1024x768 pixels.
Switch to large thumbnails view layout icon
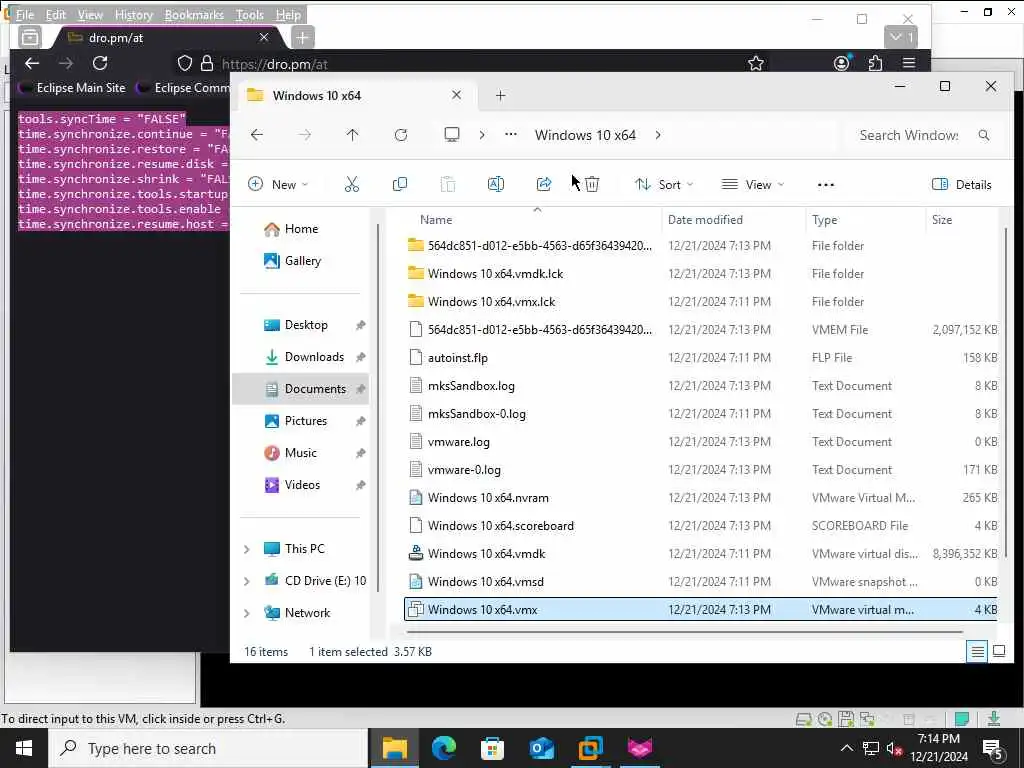click(999, 651)
